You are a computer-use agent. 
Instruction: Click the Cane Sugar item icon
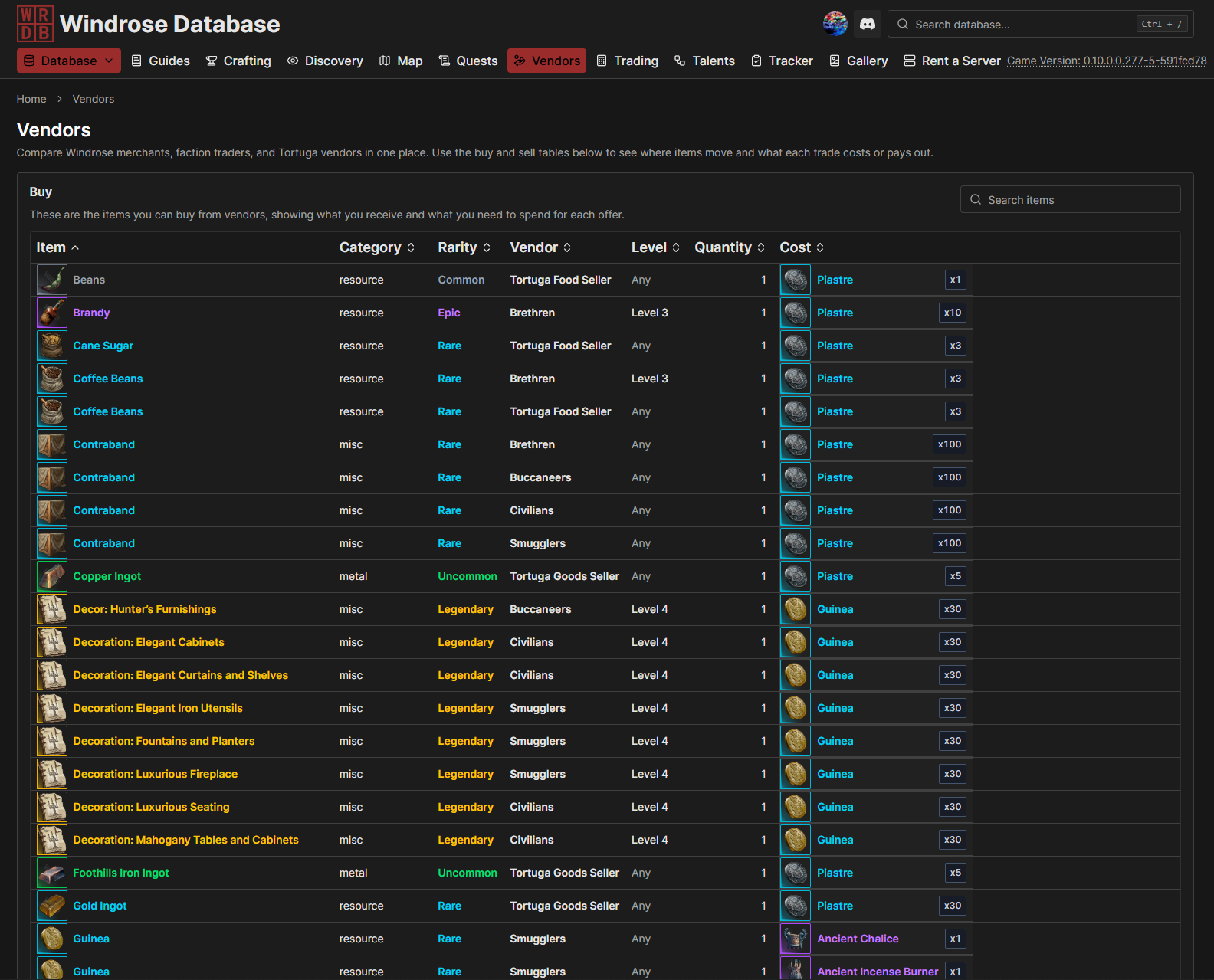(x=52, y=346)
